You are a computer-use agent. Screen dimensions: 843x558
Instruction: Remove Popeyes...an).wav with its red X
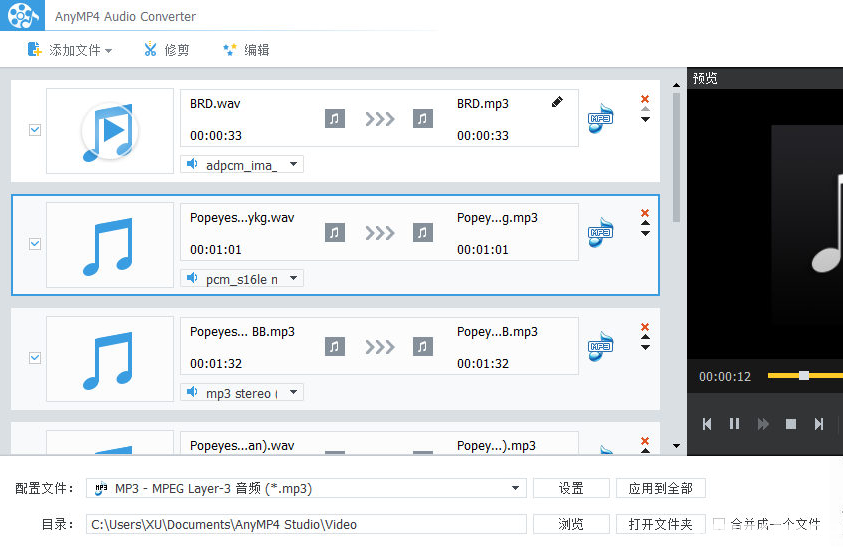(645, 441)
